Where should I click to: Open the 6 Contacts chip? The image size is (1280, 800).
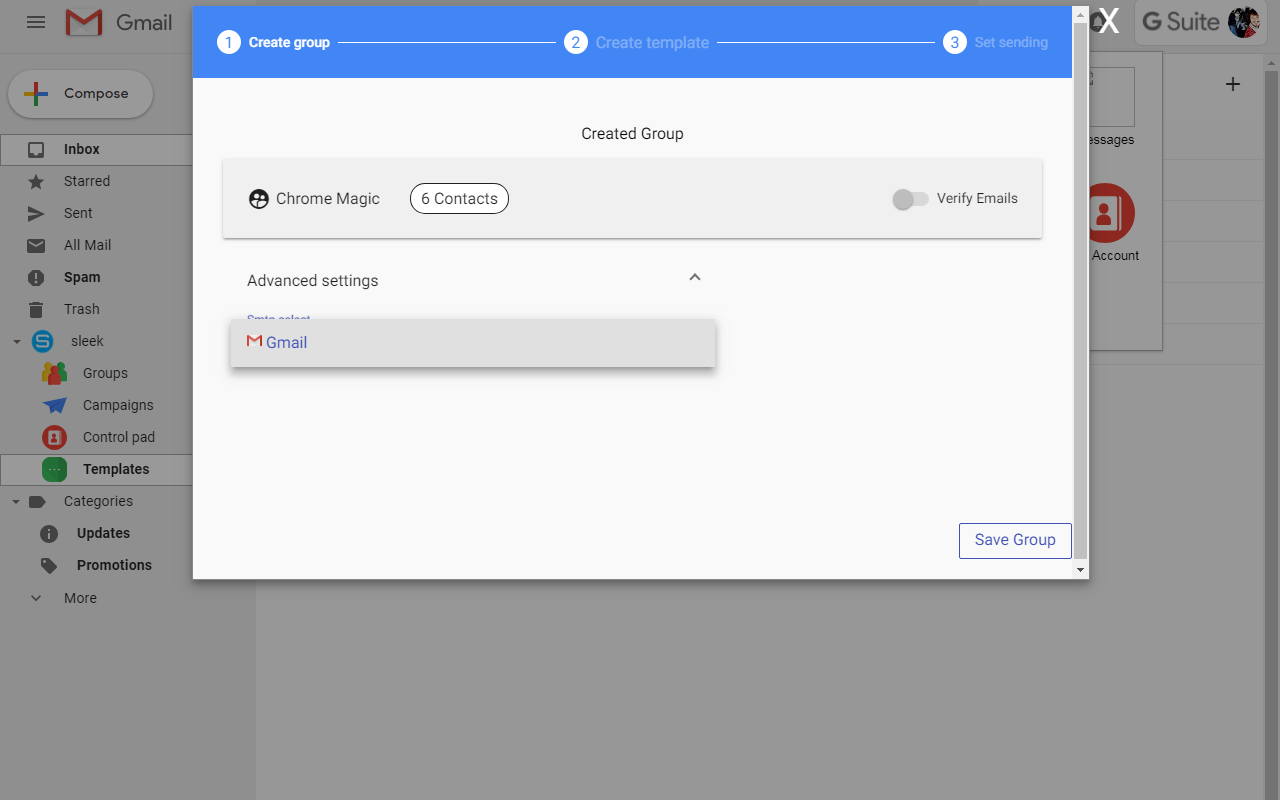459,199
